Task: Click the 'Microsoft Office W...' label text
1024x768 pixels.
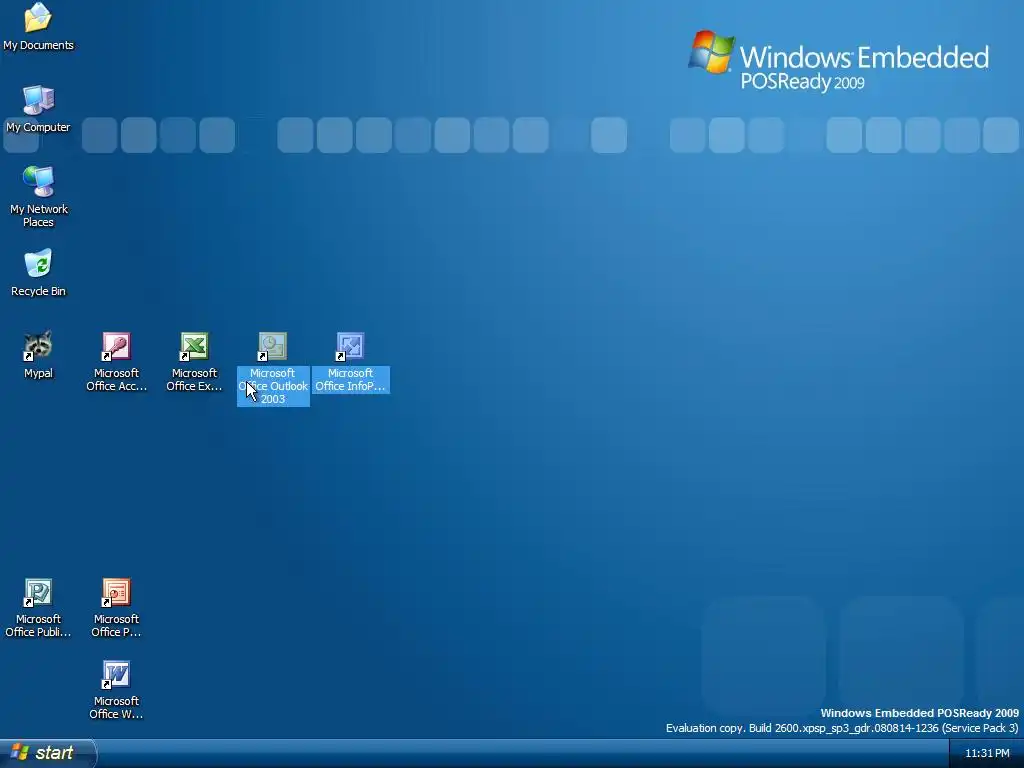Action: tap(116, 708)
